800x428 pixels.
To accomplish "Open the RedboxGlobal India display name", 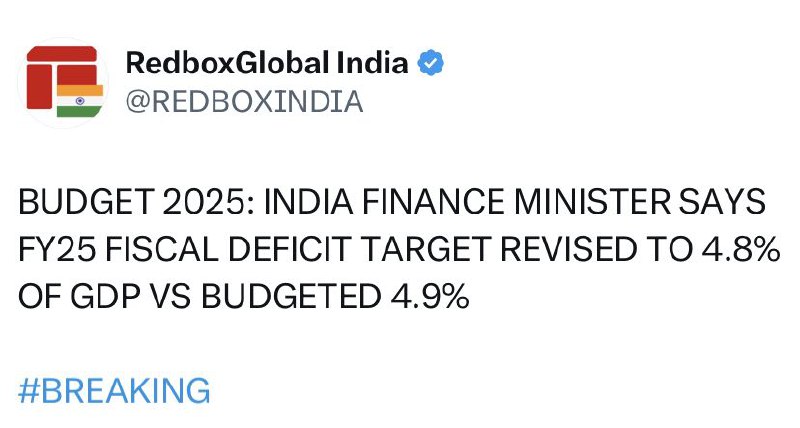I will pyautogui.click(x=267, y=63).
